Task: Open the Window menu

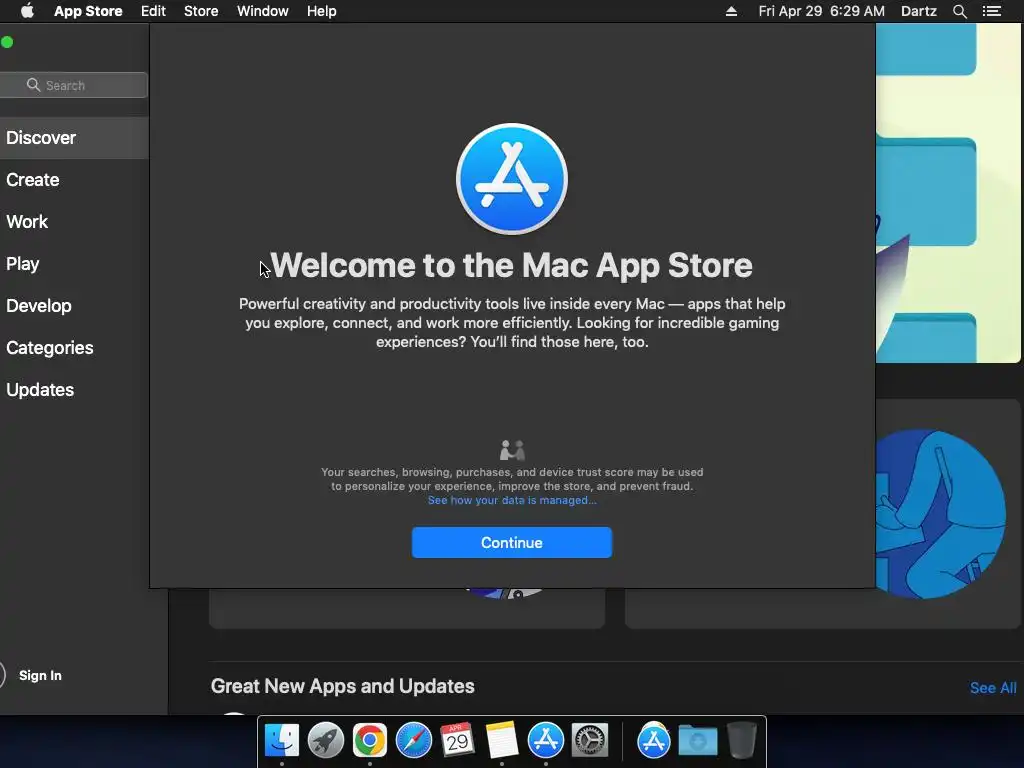Action: 263,11
